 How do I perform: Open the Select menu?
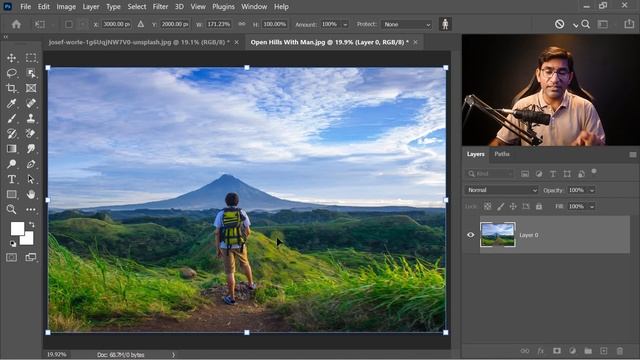point(137,7)
